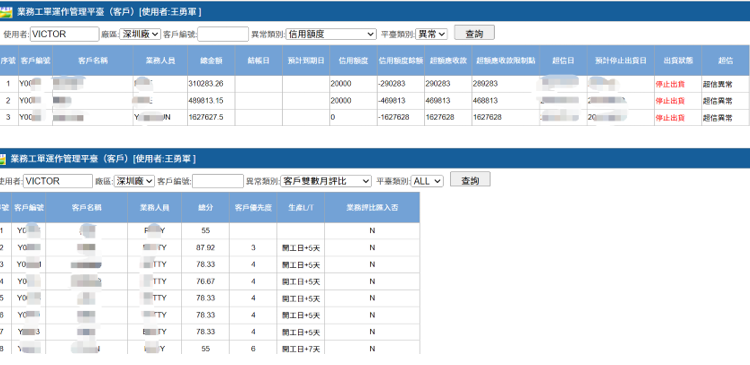Screen dimensions: 750x365
Task: Click the 查詢 button in the upper panel
Action: [474, 33]
